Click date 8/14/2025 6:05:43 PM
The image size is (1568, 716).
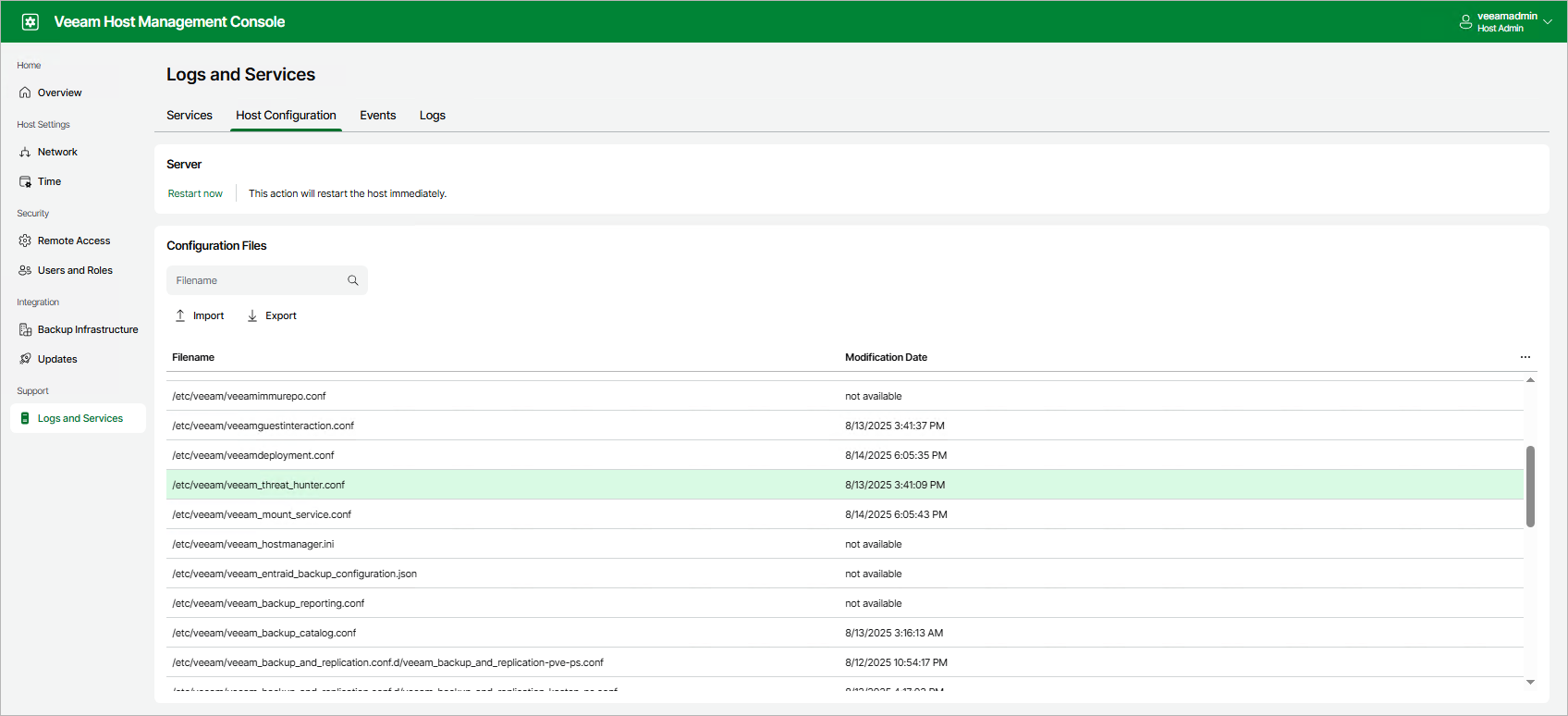coord(896,514)
